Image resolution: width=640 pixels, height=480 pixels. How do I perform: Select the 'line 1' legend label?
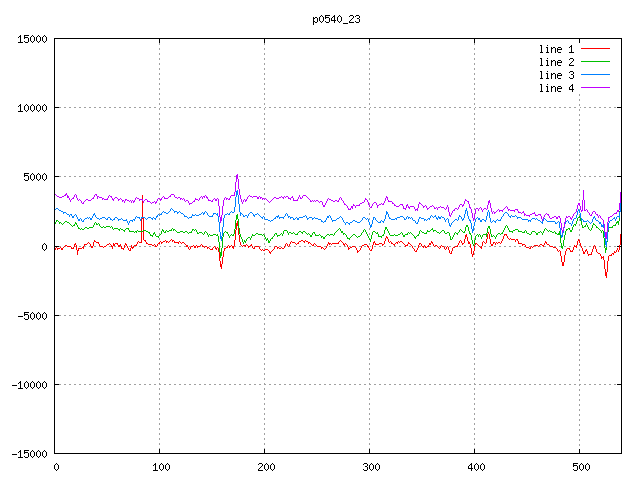point(556,49)
